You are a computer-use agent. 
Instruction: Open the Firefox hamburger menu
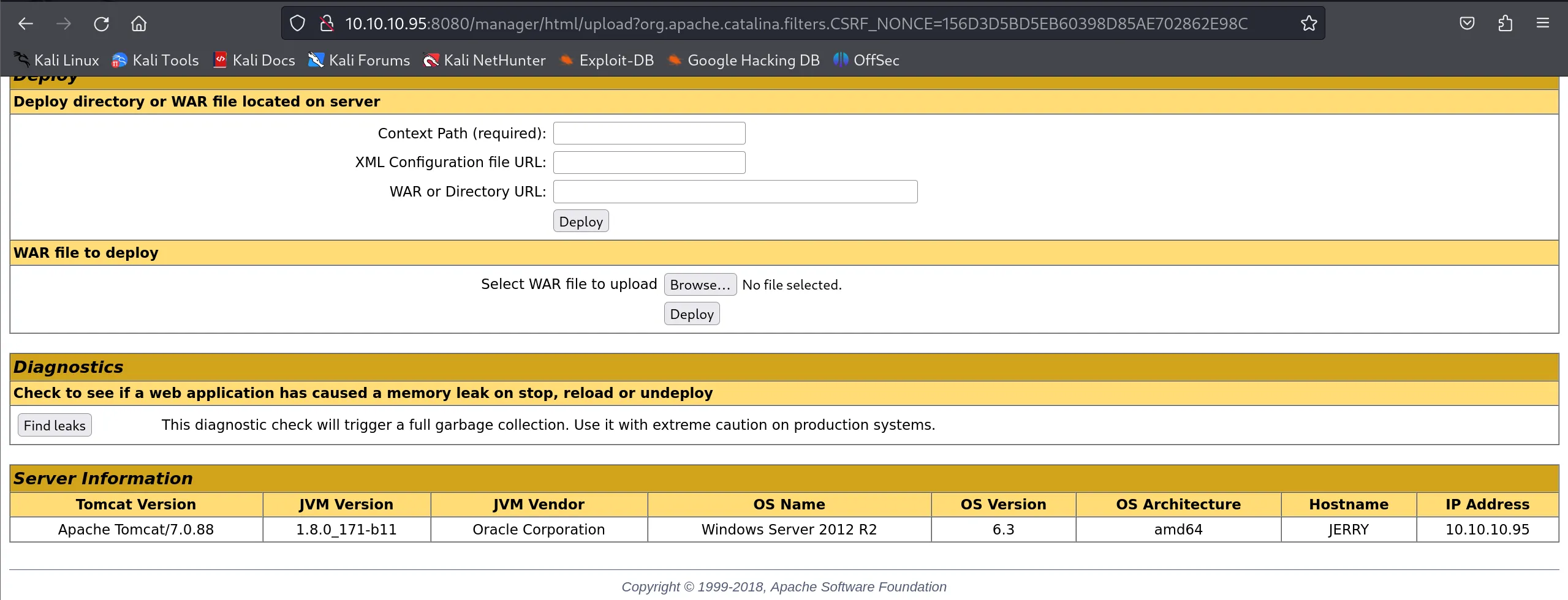1543,24
